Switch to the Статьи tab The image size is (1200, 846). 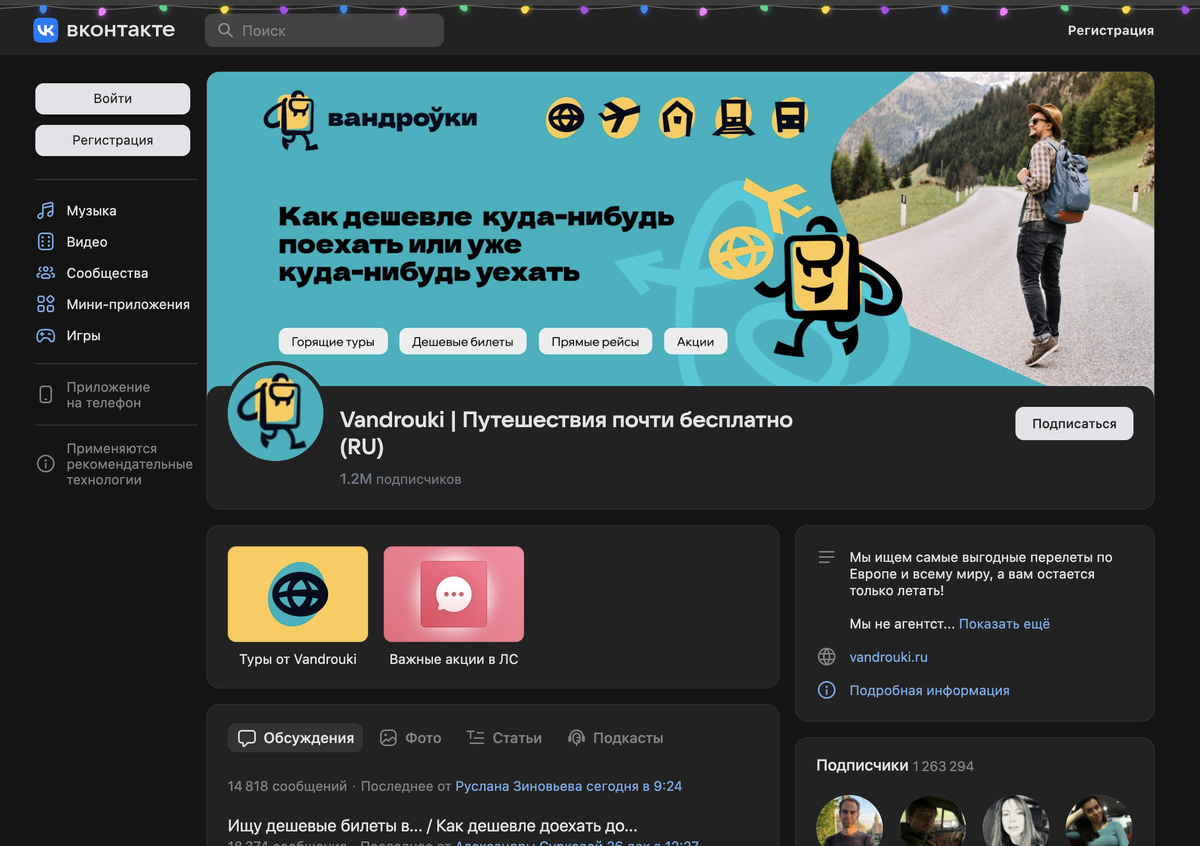pyautogui.click(x=504, y=738)
